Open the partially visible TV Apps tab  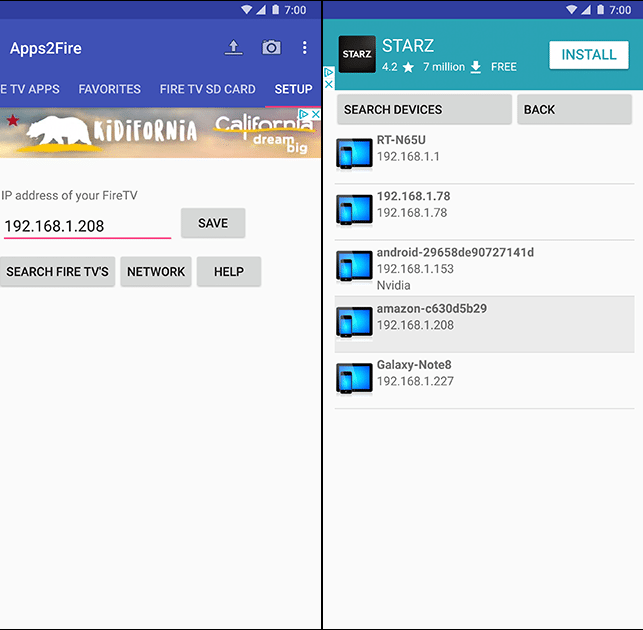(30, 89)
